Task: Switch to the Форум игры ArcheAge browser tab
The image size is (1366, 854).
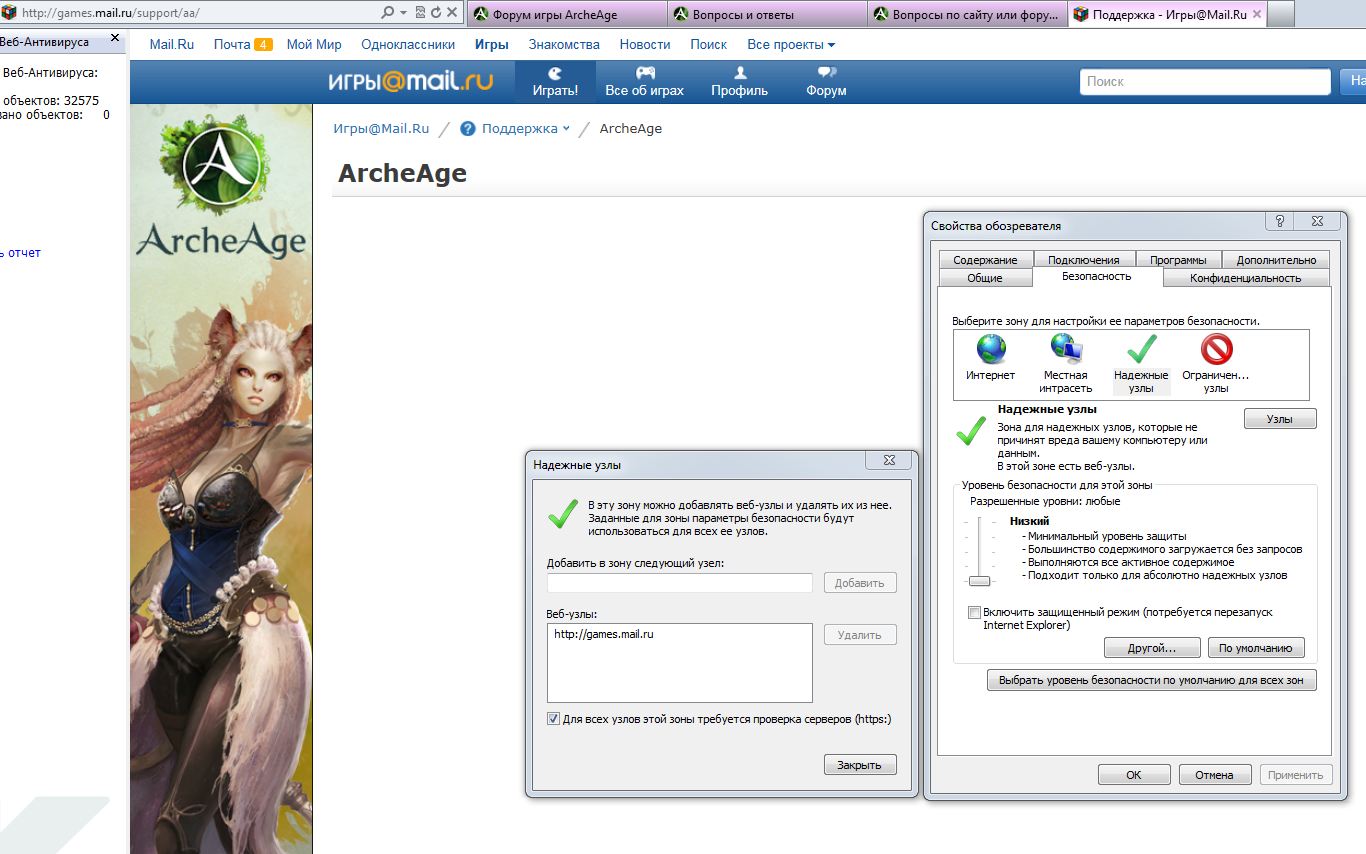Action: 565,14
